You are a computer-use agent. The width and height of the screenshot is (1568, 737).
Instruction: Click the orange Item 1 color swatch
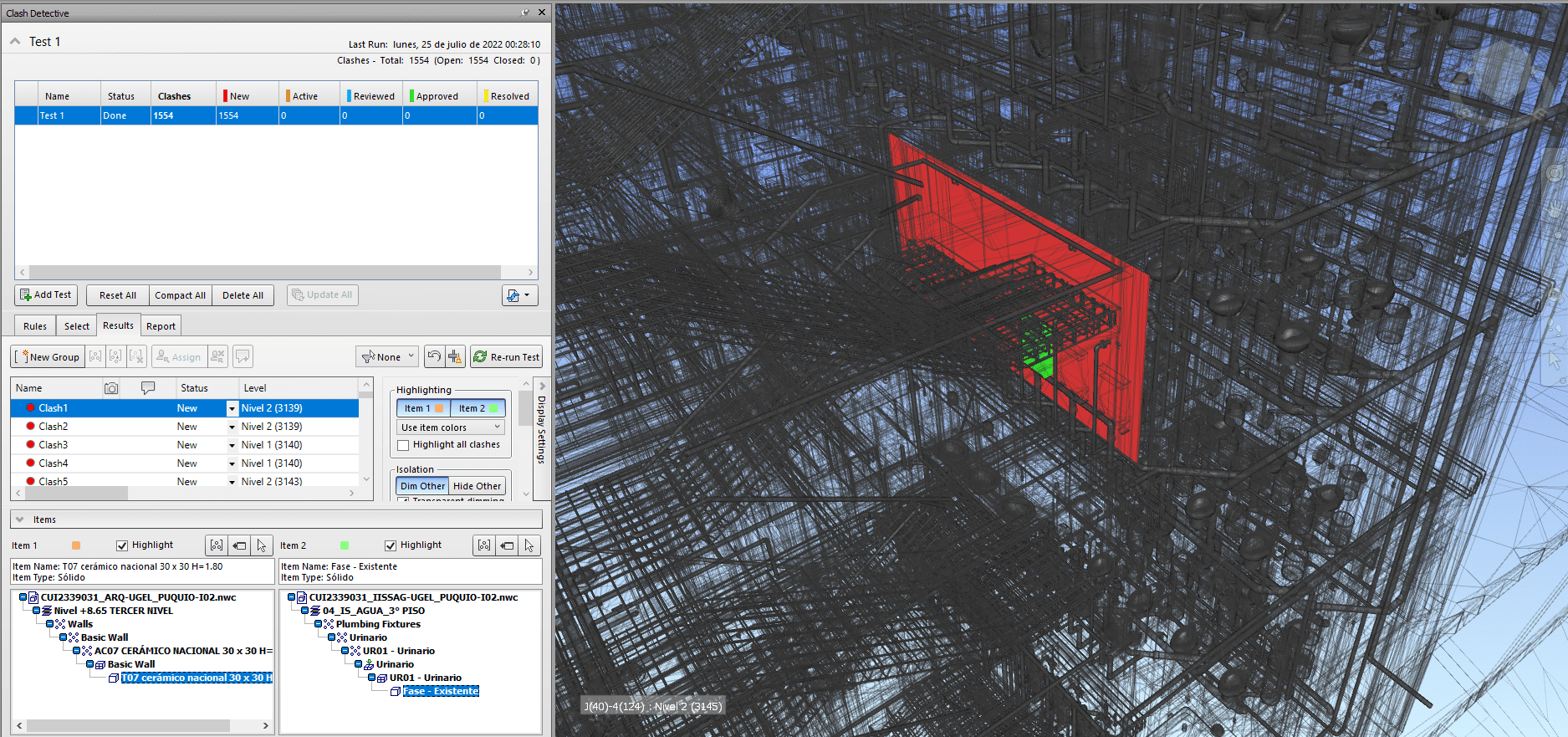(76, 545)
